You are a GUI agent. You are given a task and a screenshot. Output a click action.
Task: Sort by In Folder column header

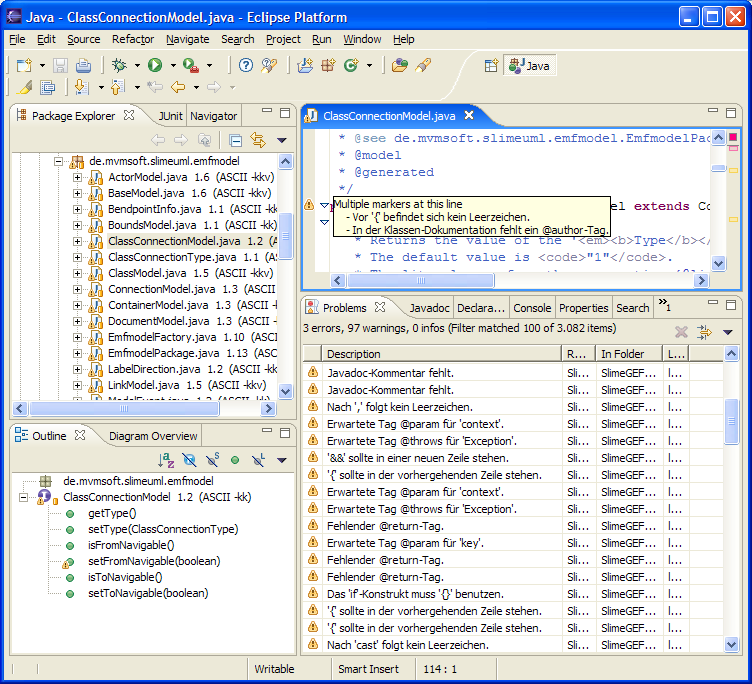[628, 354]
